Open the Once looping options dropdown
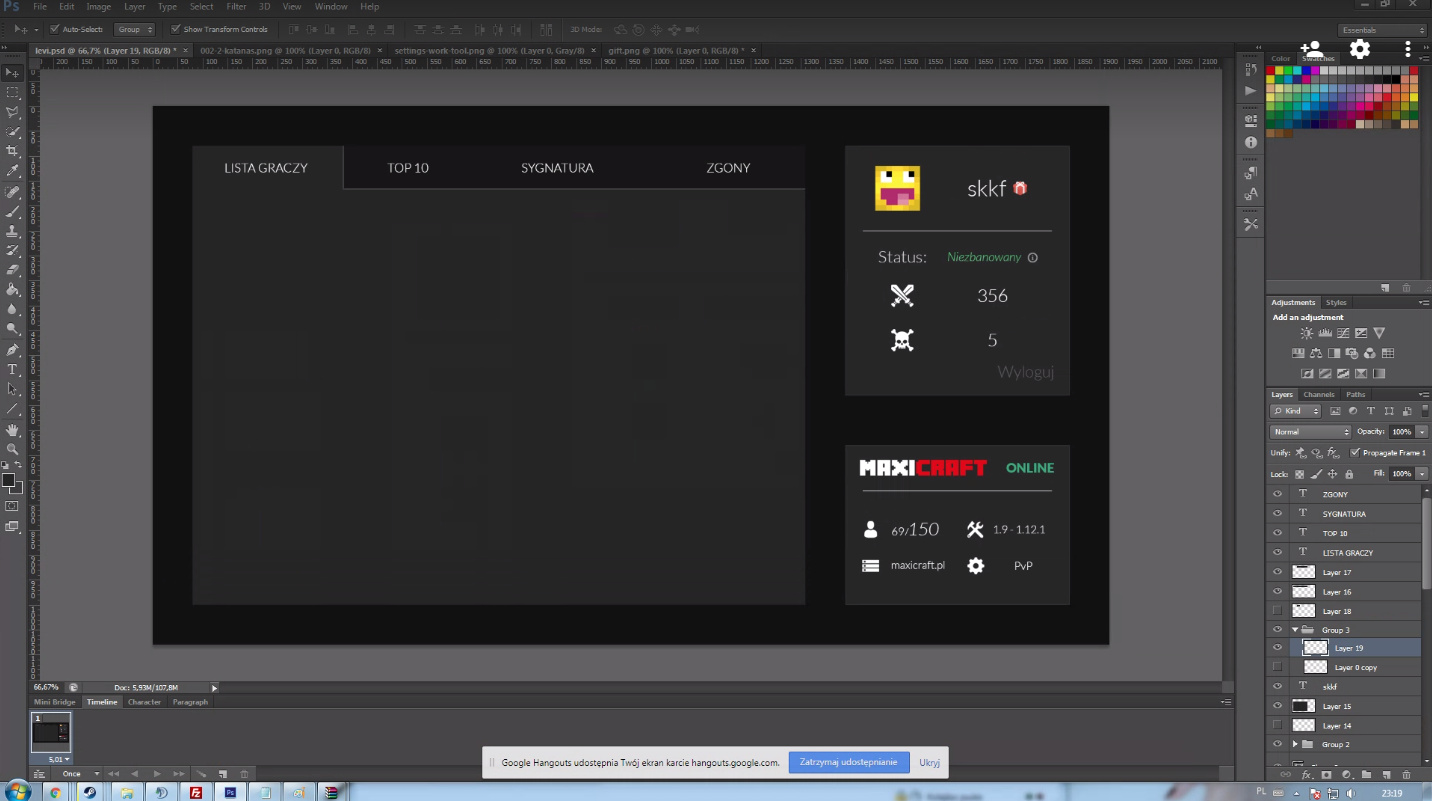The height and width of the screenshot is (801, 1432). point(80,774)
